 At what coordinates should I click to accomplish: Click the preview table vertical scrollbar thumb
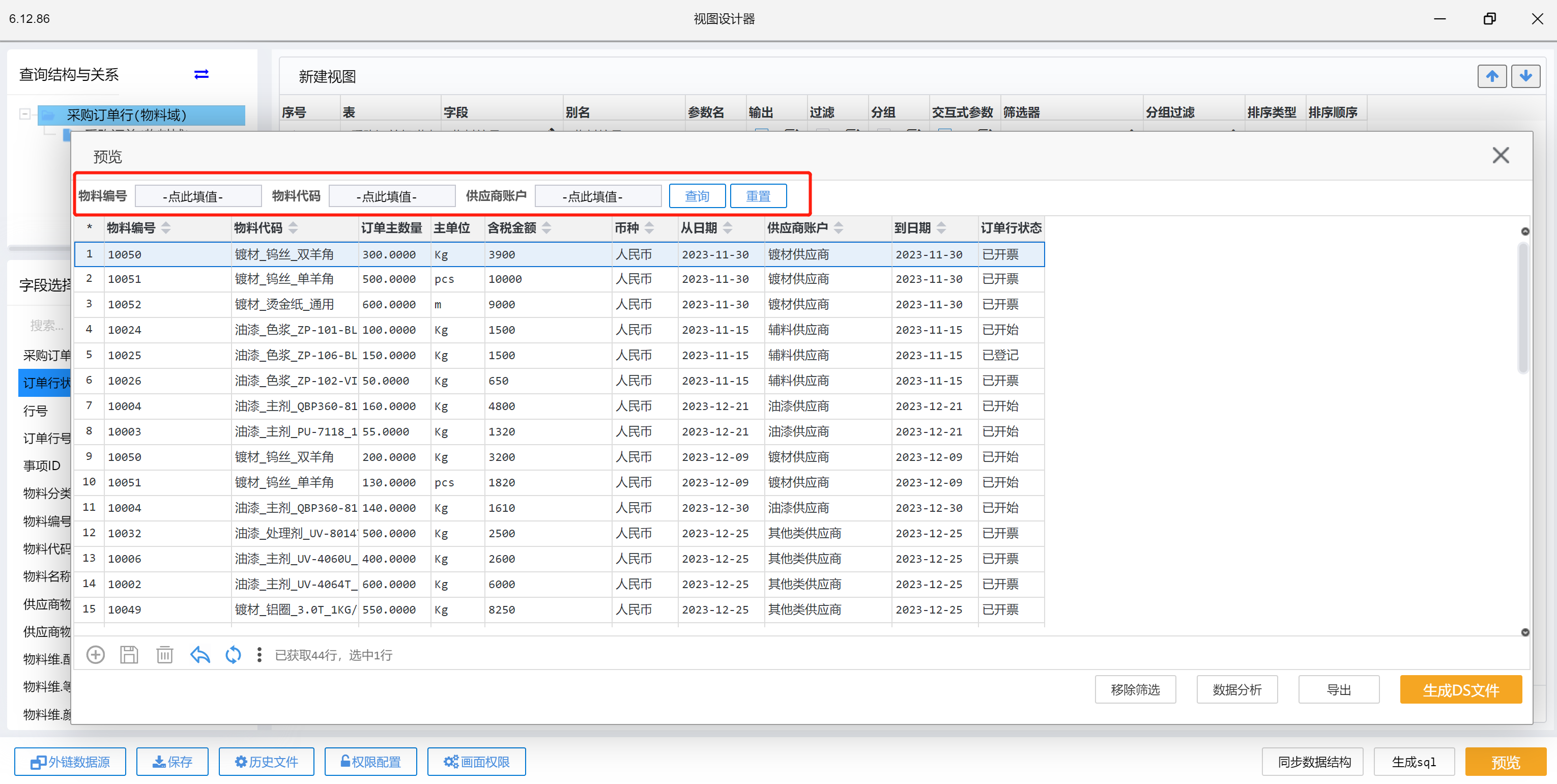[x=1522, y=307]
